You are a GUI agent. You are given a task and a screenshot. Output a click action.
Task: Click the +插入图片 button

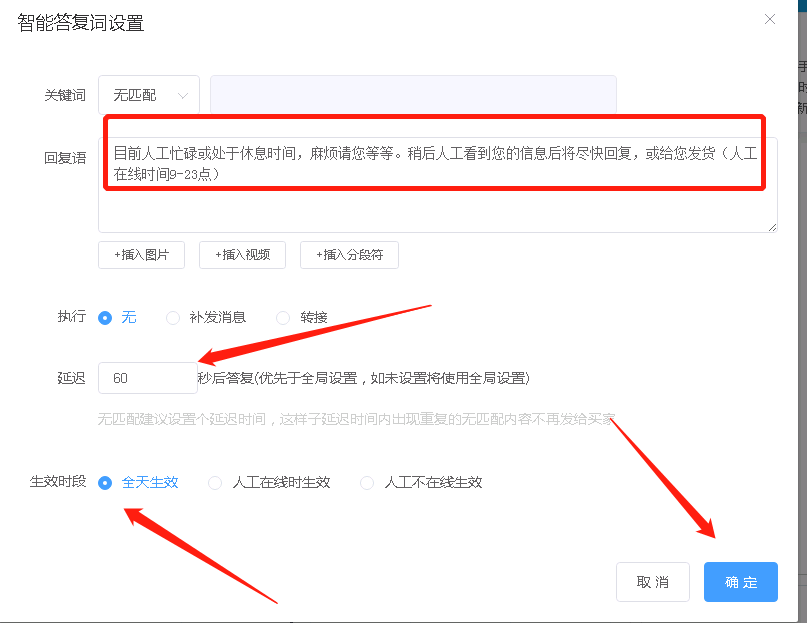pyautogui.click(x=142, y=255)
